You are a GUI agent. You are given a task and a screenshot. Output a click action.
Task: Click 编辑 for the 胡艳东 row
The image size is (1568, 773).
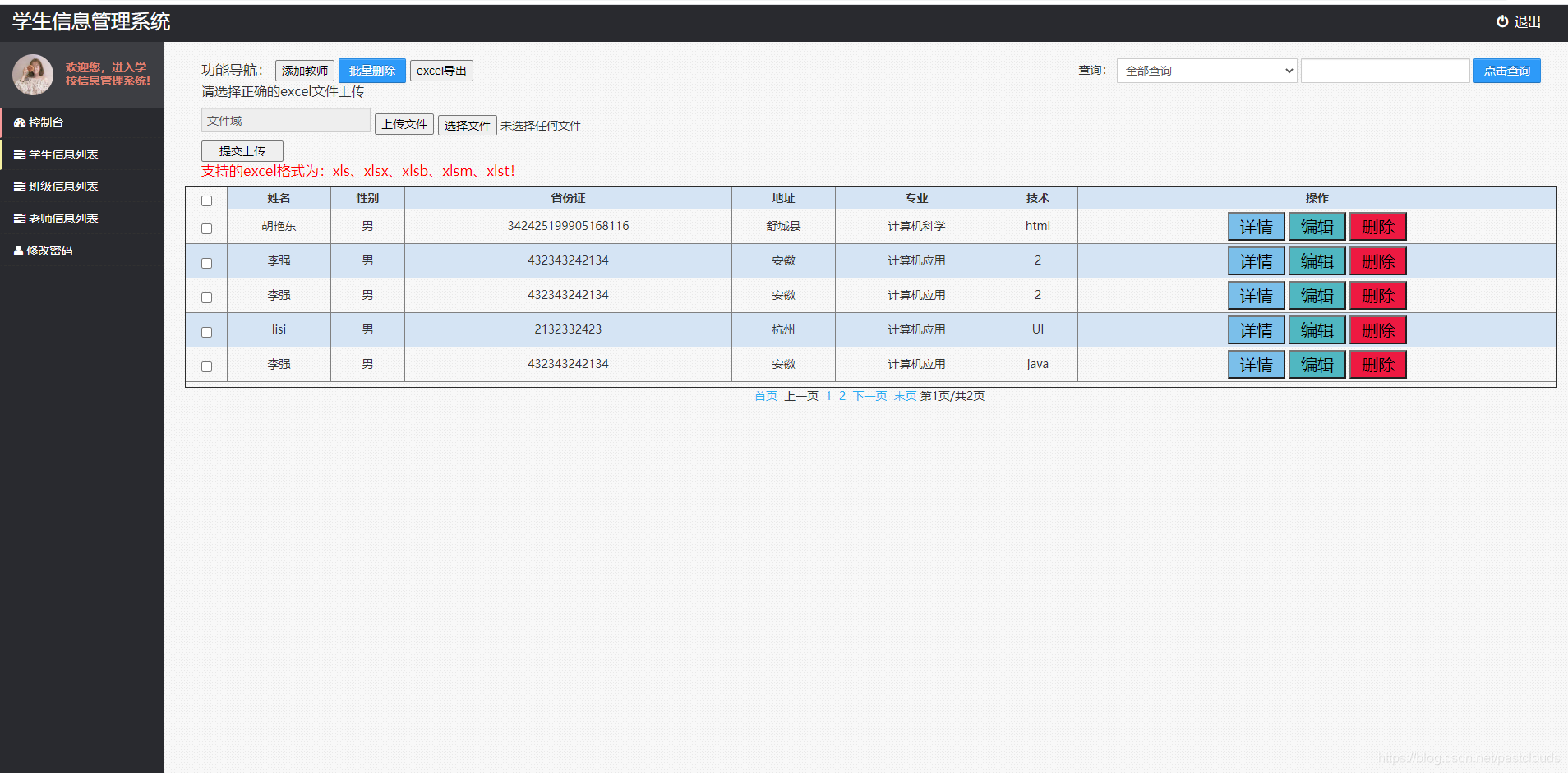click(1317, 227)
